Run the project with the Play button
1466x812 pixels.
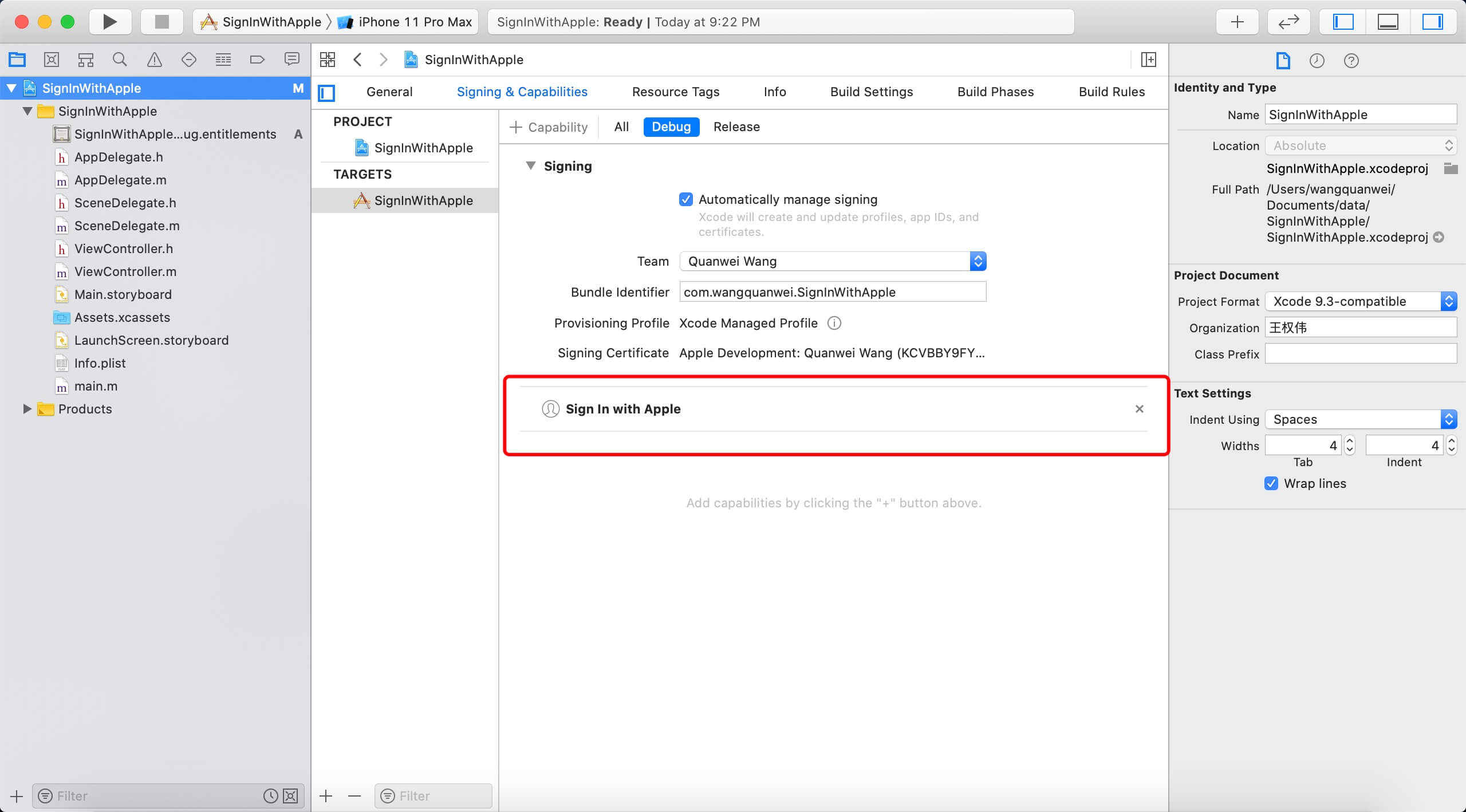110,22
